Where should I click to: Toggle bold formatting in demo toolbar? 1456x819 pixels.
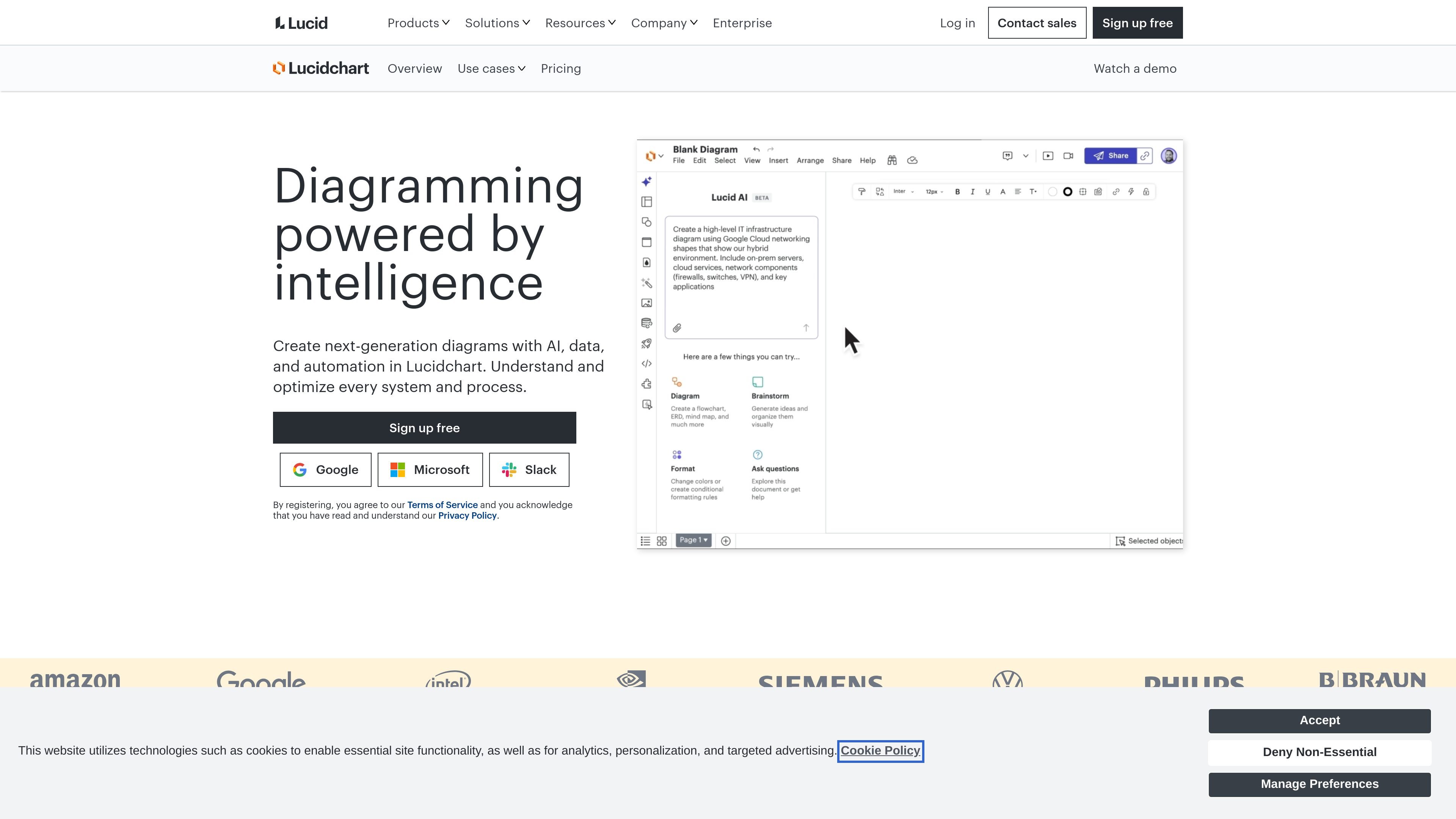tap(957, 191)
